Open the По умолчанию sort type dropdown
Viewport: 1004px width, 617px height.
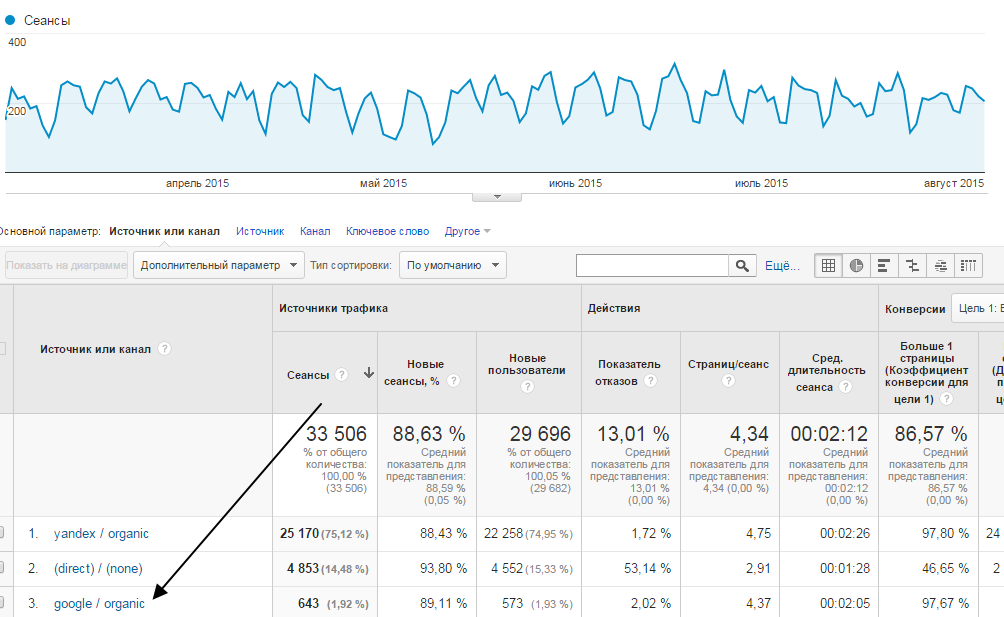[x=452, y=266]
